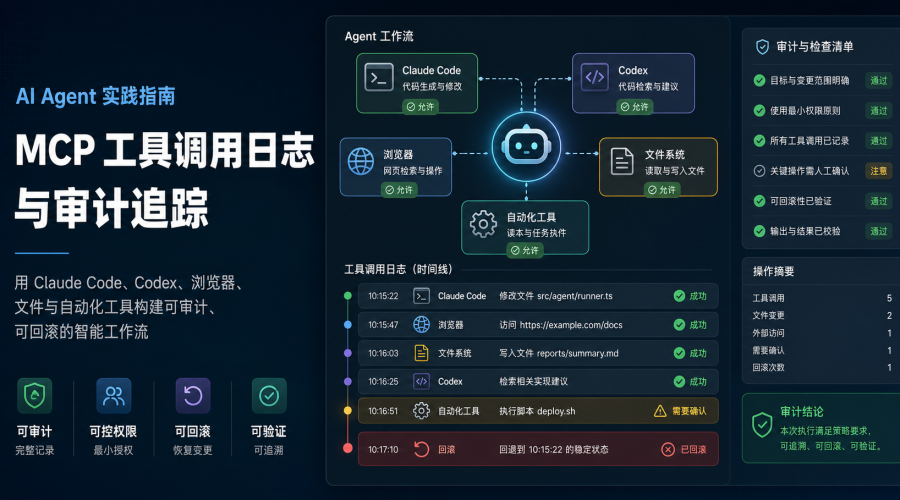The height and width of the screenshot is (500, 900).
Task: Click the gear icon in the 10:16:51 log row
Action: pyautogui.click(x=421, y=411)
